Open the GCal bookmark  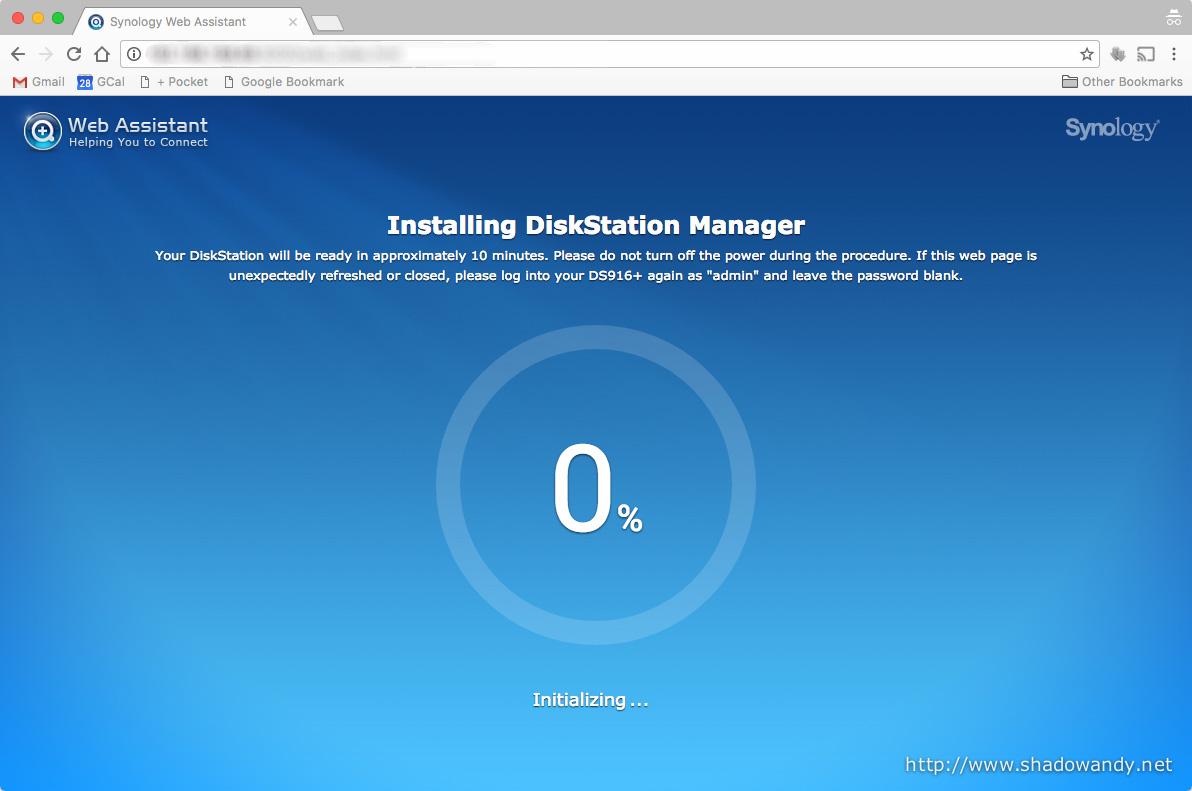coord(101,82)
